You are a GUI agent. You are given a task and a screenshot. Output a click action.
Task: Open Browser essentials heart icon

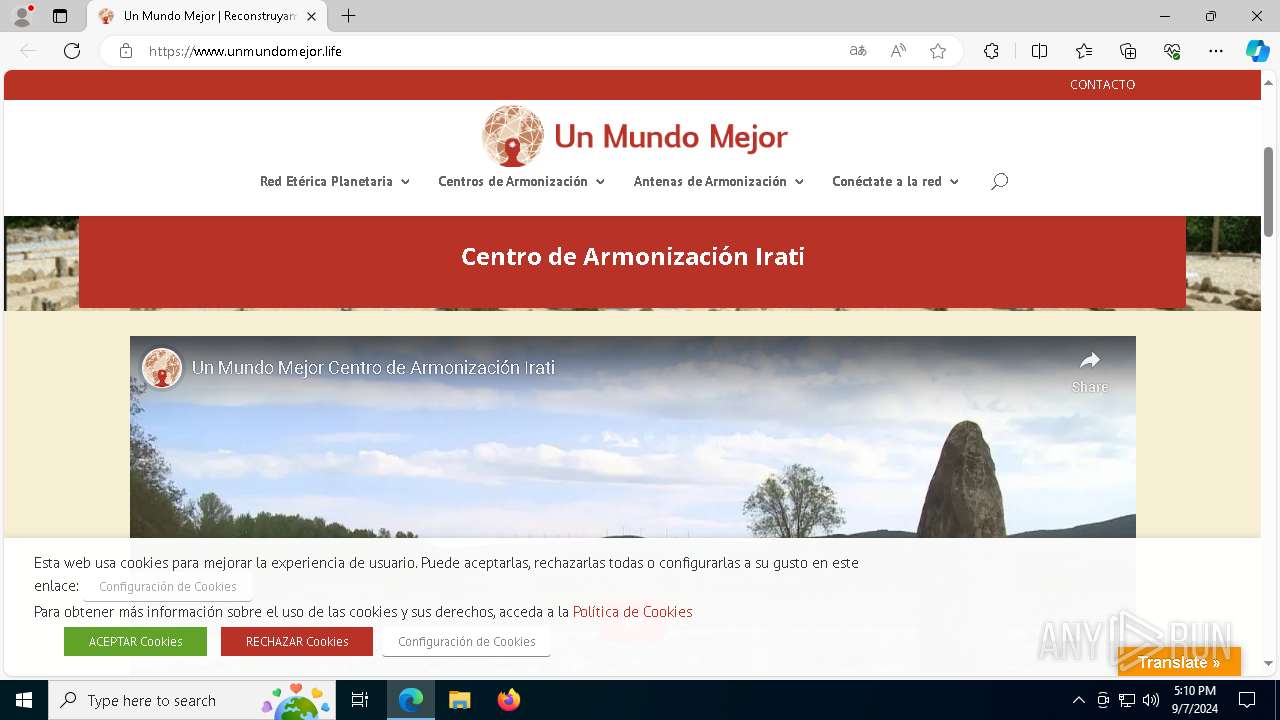point(1172,51)
